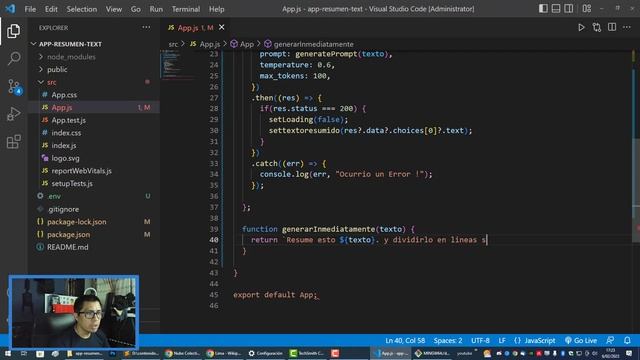
Task: Open the MINGW64 terminal taskbar item
Action: [432, 353]
